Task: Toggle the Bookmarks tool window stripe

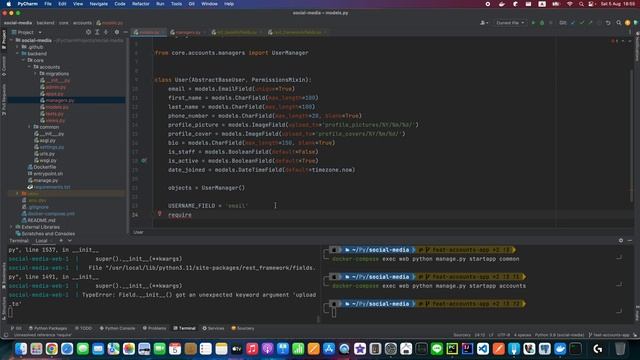Action: point(4,275)
